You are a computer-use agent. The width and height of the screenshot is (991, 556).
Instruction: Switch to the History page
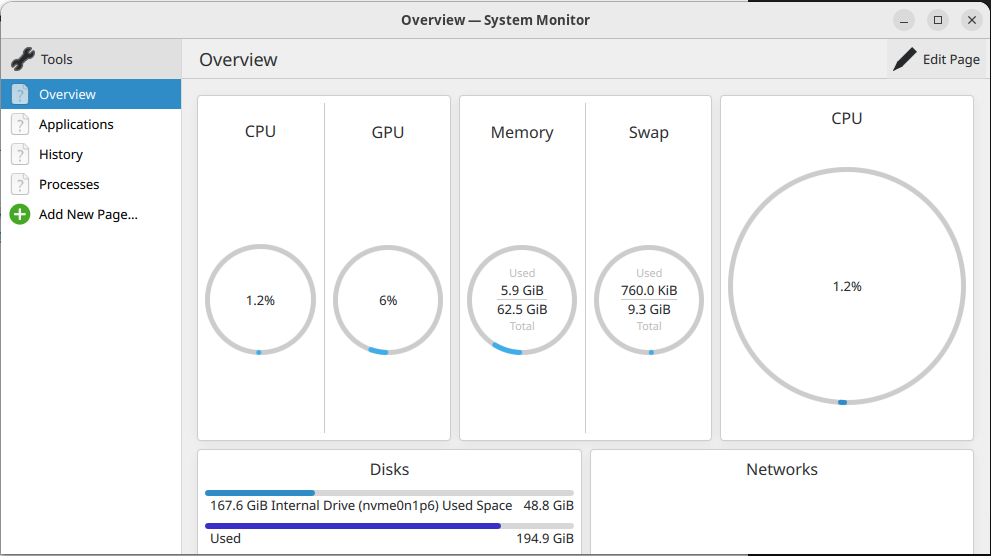click(61, 154)
